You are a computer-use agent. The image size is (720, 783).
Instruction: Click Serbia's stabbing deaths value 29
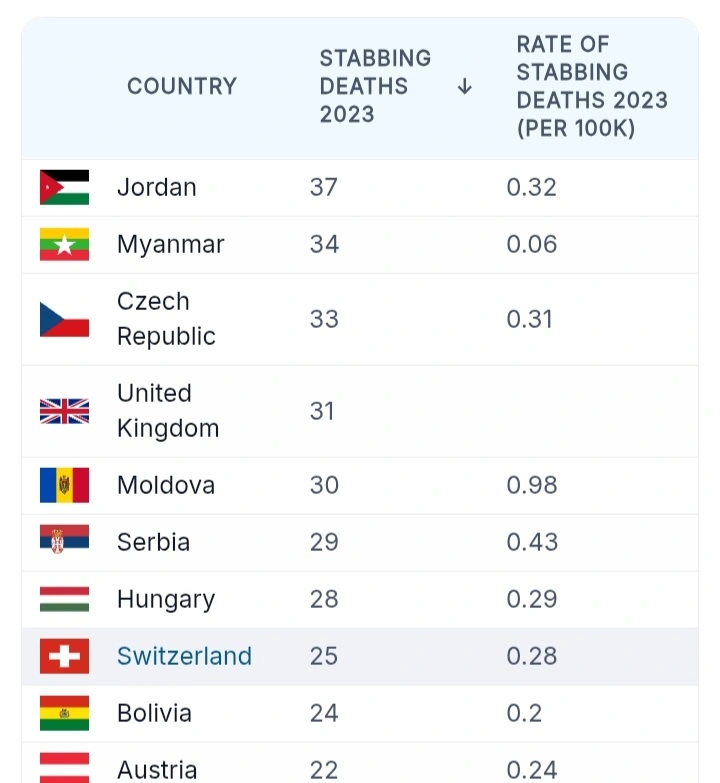324,542
